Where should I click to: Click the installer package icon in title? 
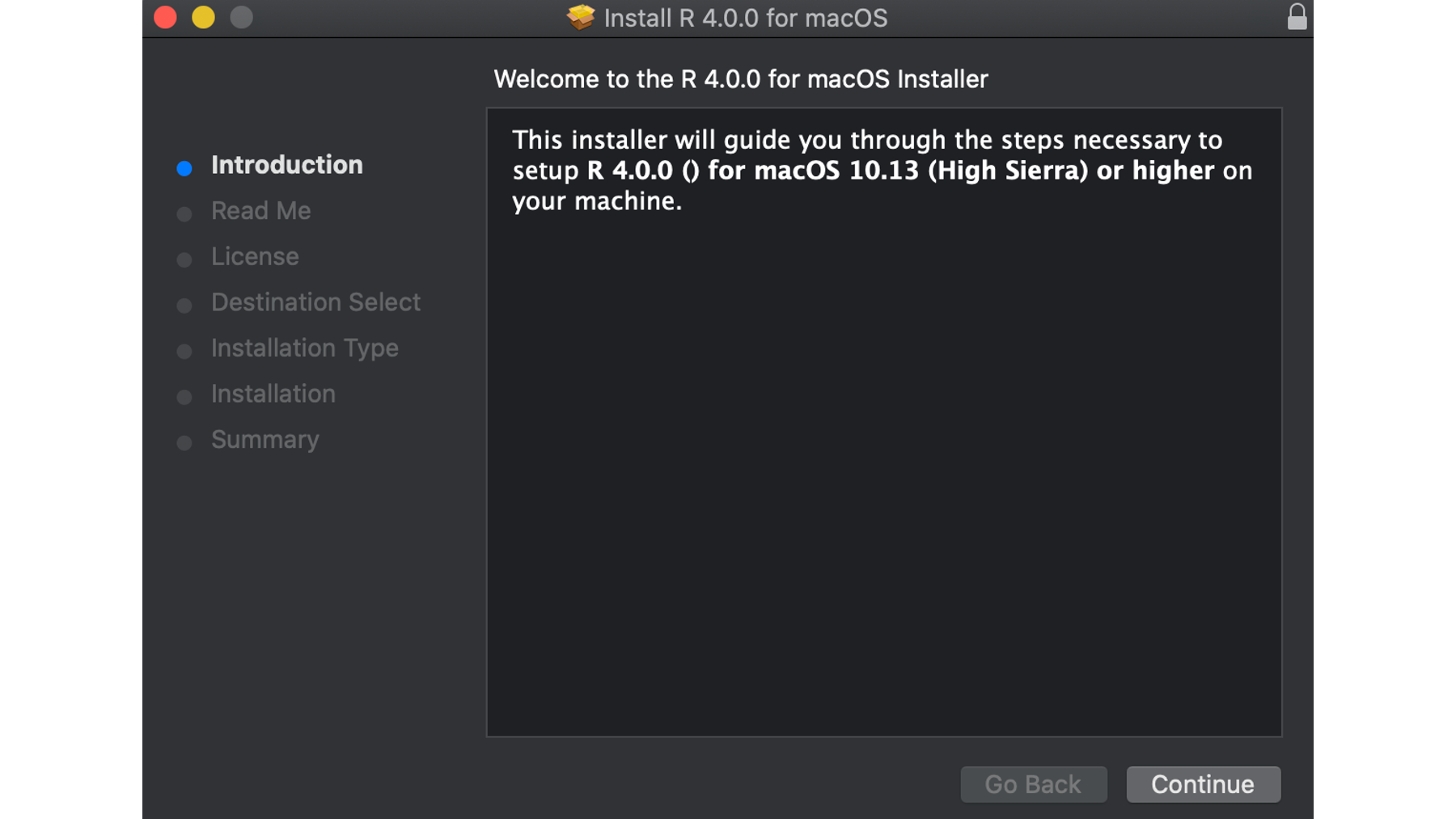(581, 17)
